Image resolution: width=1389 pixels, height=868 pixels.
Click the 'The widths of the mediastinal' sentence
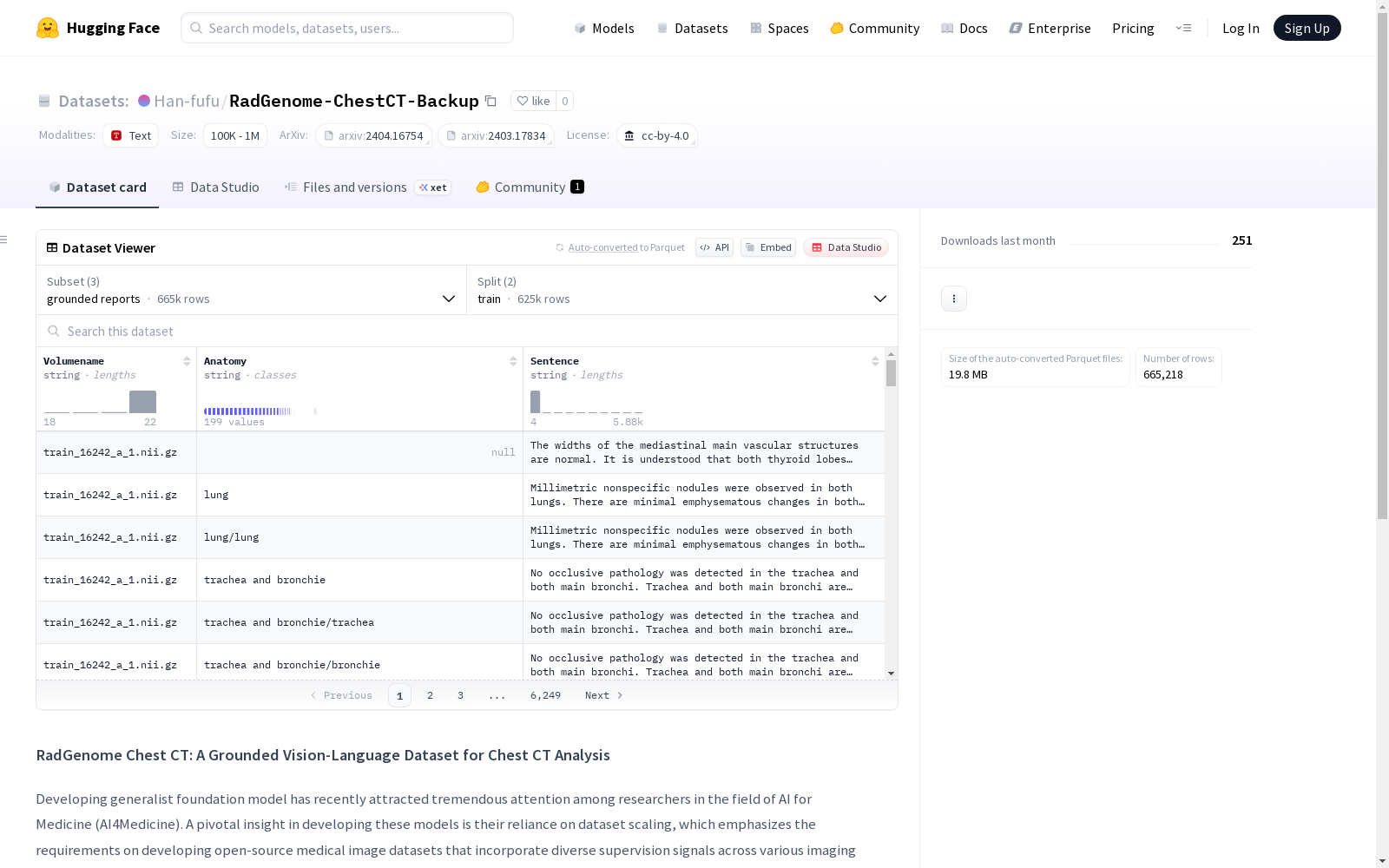(704, 452)
